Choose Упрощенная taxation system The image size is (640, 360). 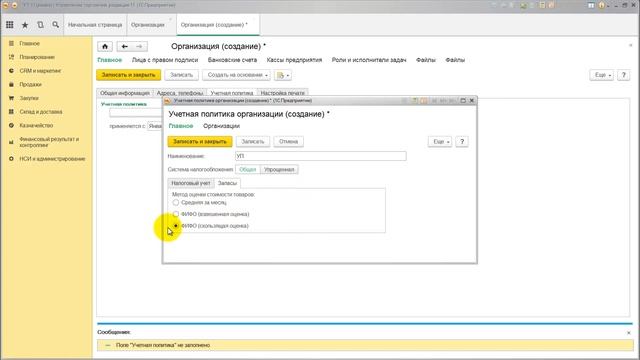pyautogui.click(x=279, y=169)
